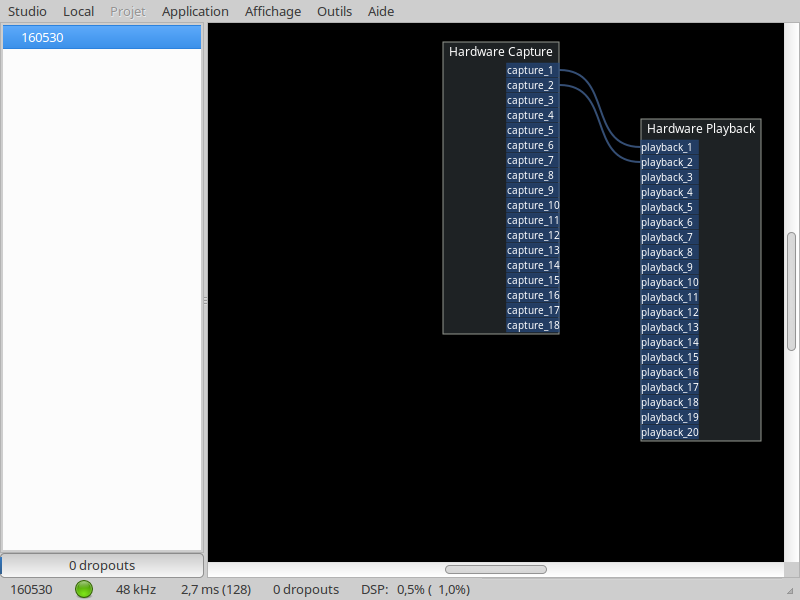Select port playback_16
Image resolution: width=800 pixels, height=600 pixels.
coord(669,372)
